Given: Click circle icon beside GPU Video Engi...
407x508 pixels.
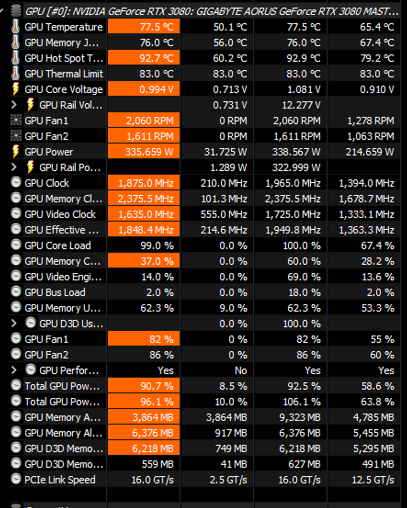Looking at the screenshot, I should click(16, 276).
